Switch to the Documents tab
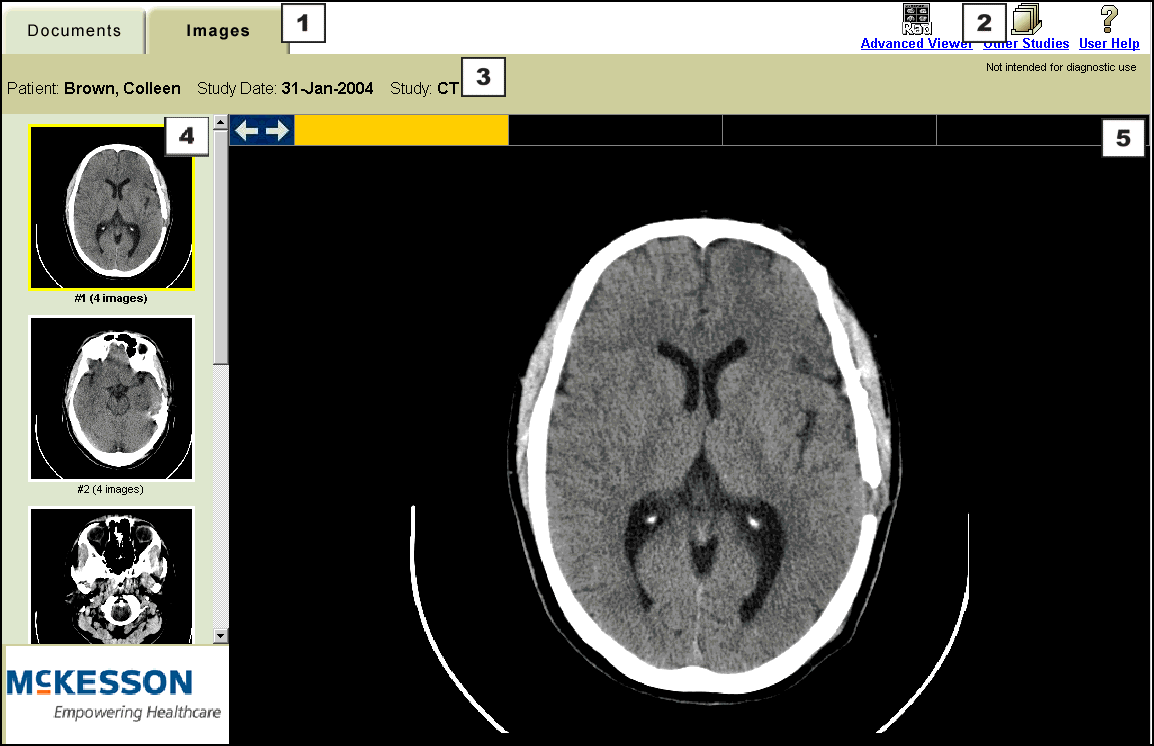 pos(74,31)
